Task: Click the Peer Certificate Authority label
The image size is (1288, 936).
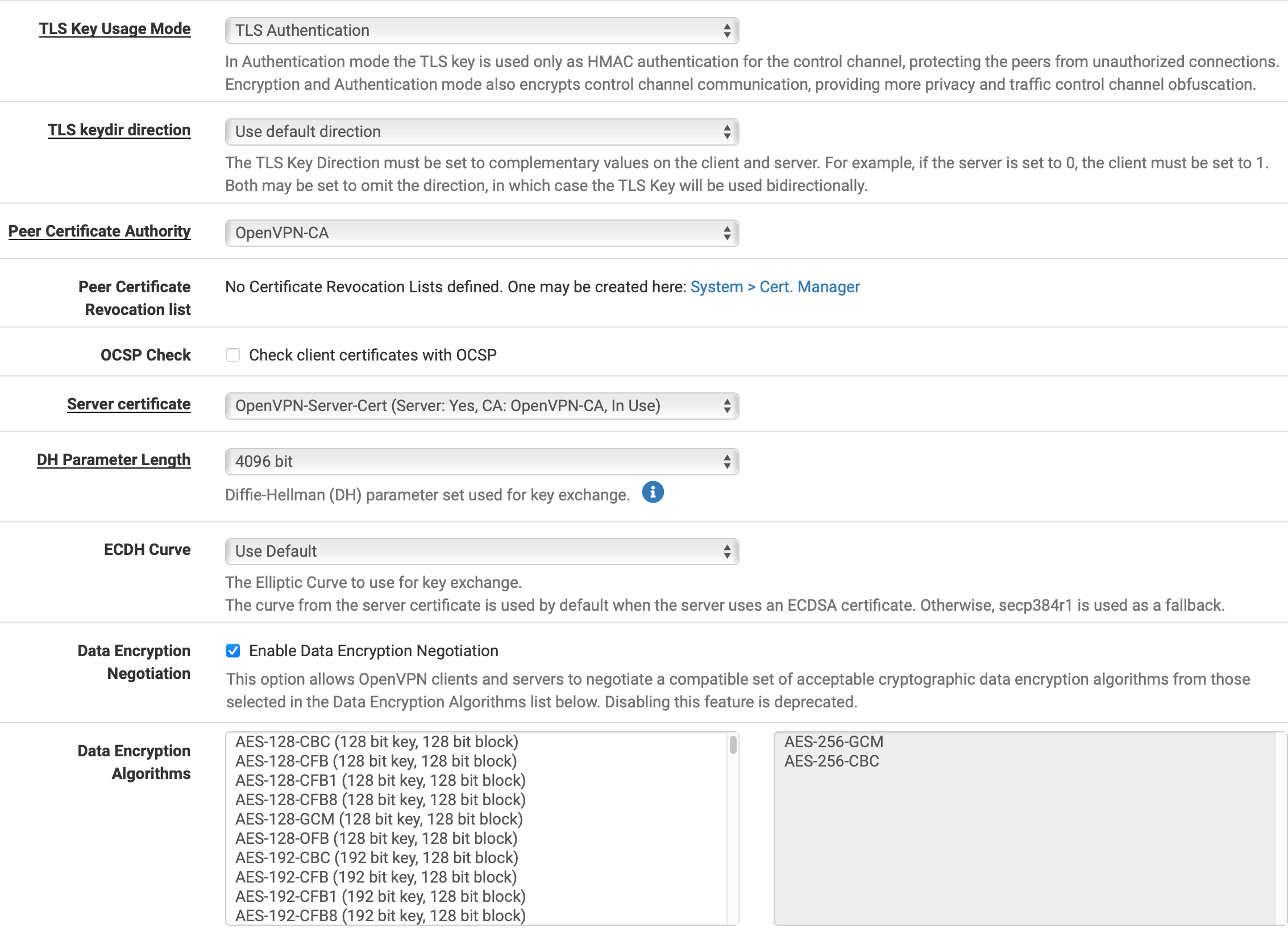Action: coord(99,231)
